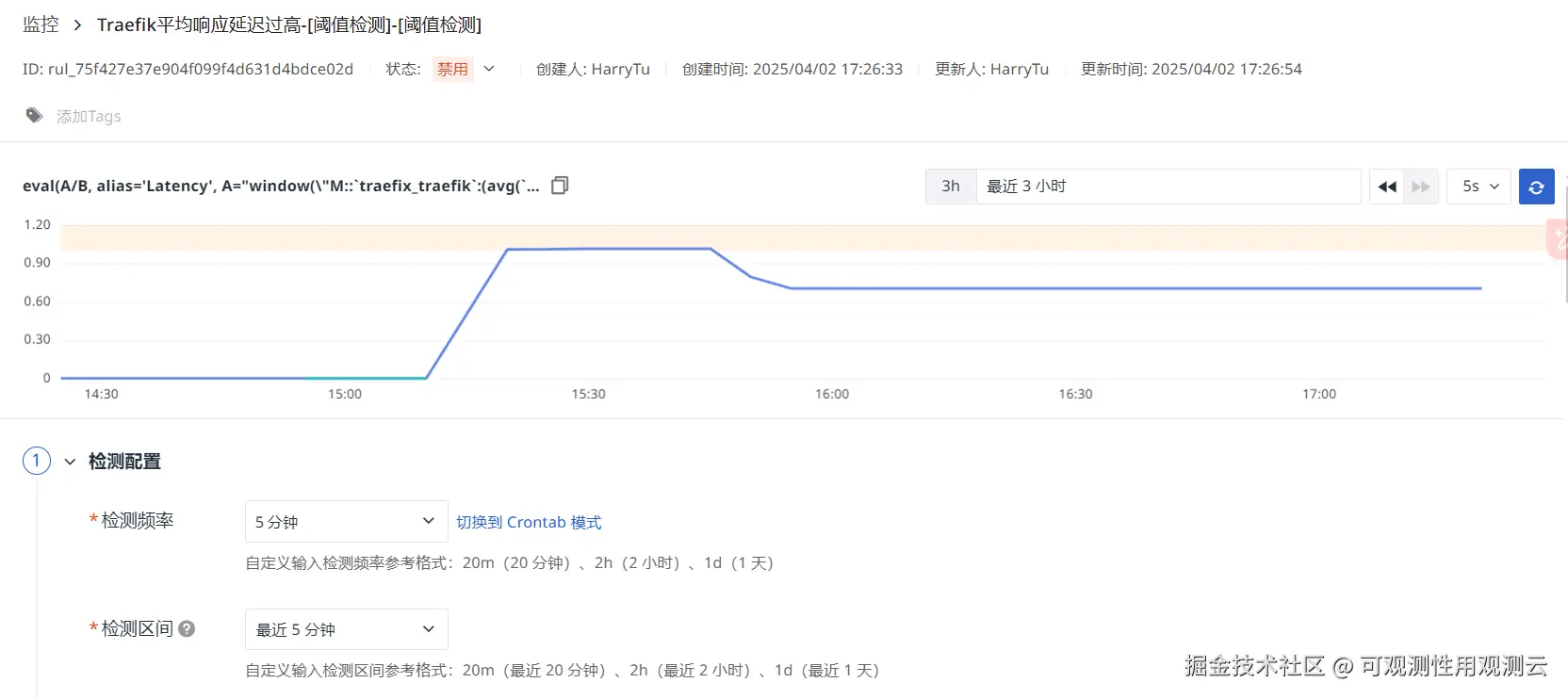This screenshot has width=1568, height=699.
Task: Click the 0.60 y-axis label
Action: (x=37, y=301)
